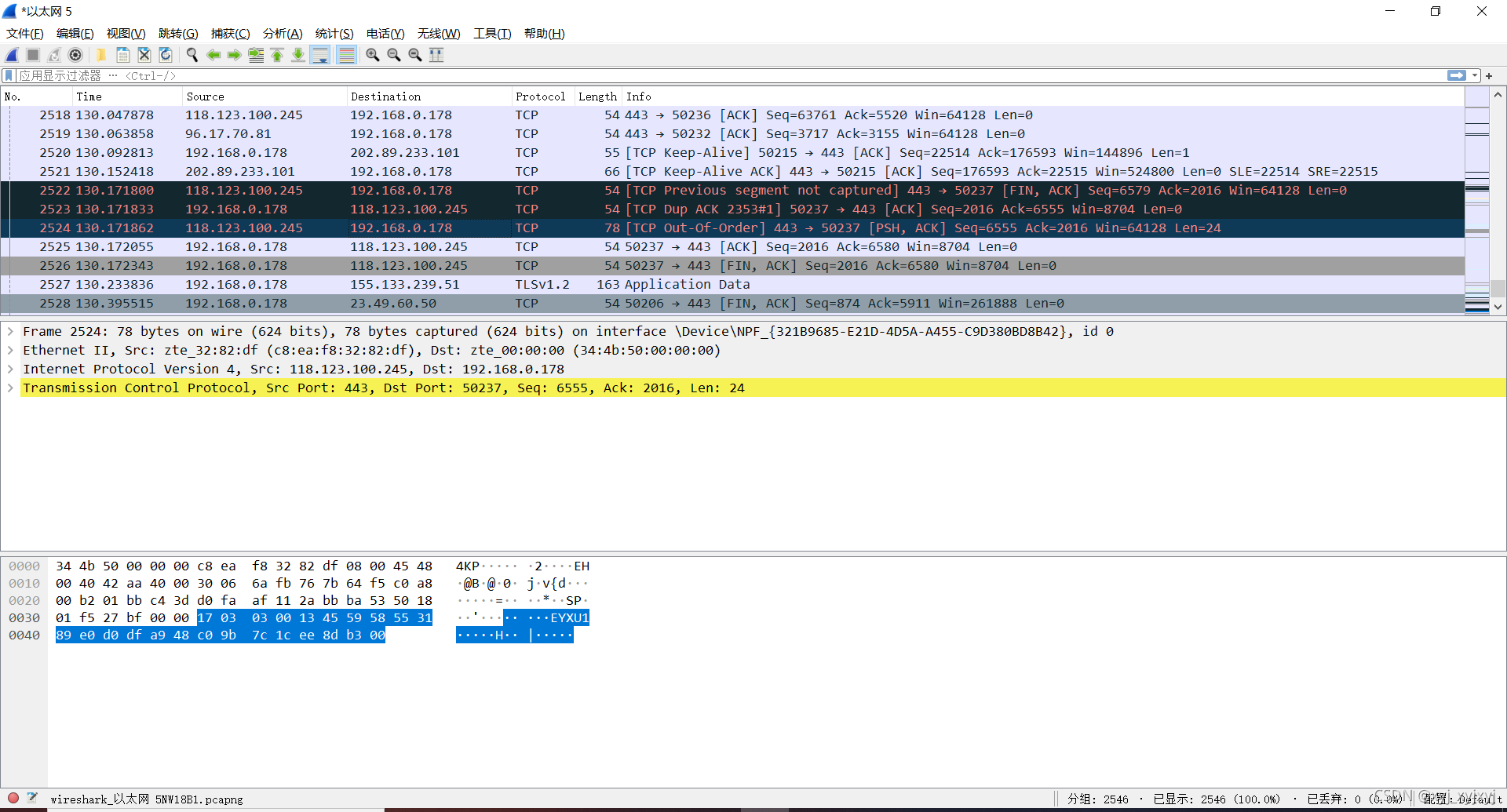Open the 统计(S) menu

pyautogui.click(x=334, y=33)
